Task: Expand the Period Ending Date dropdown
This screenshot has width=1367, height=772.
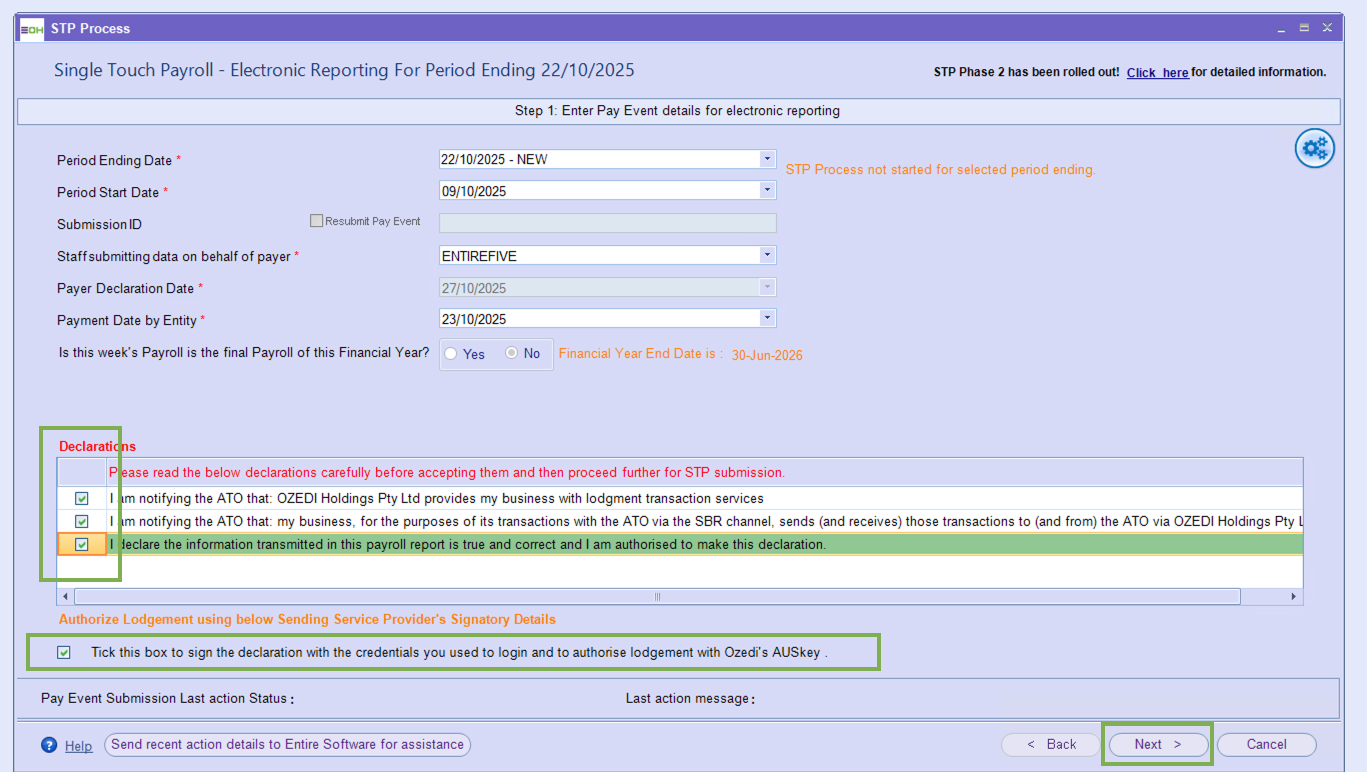Action: point(767,159)
